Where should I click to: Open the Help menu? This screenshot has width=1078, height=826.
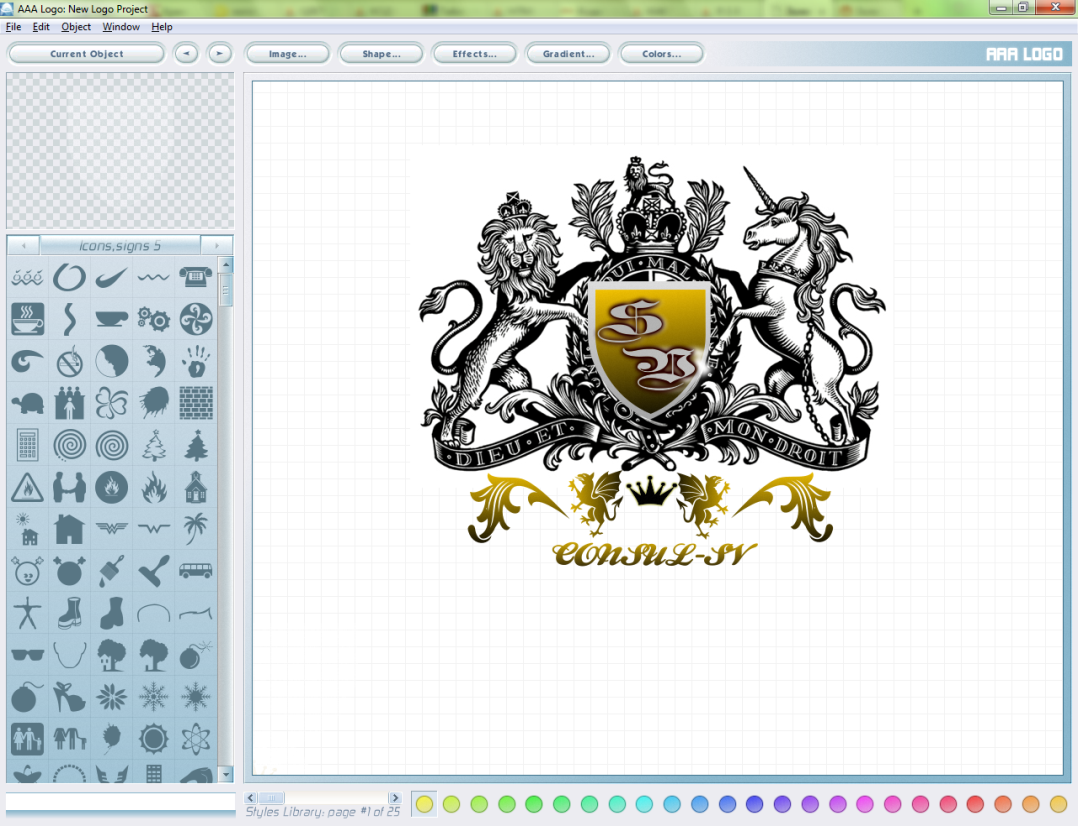point(162,27)
